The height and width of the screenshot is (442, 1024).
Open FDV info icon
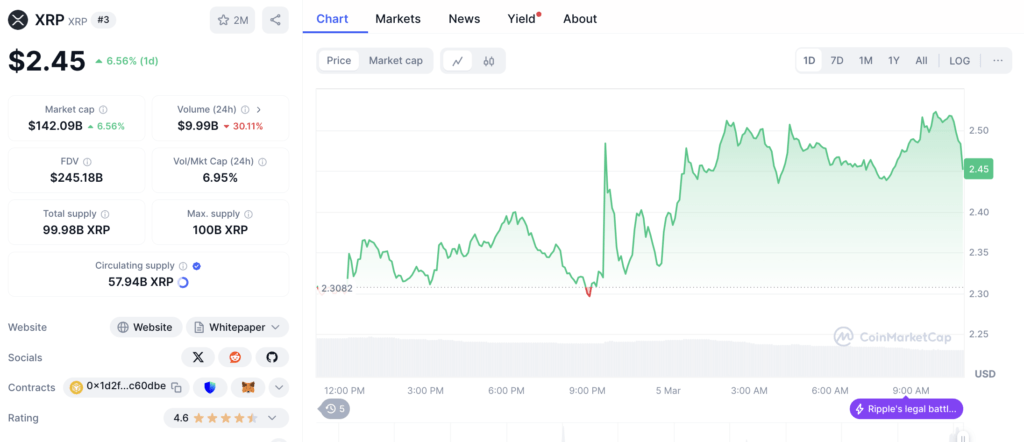[x=88, y=162]
